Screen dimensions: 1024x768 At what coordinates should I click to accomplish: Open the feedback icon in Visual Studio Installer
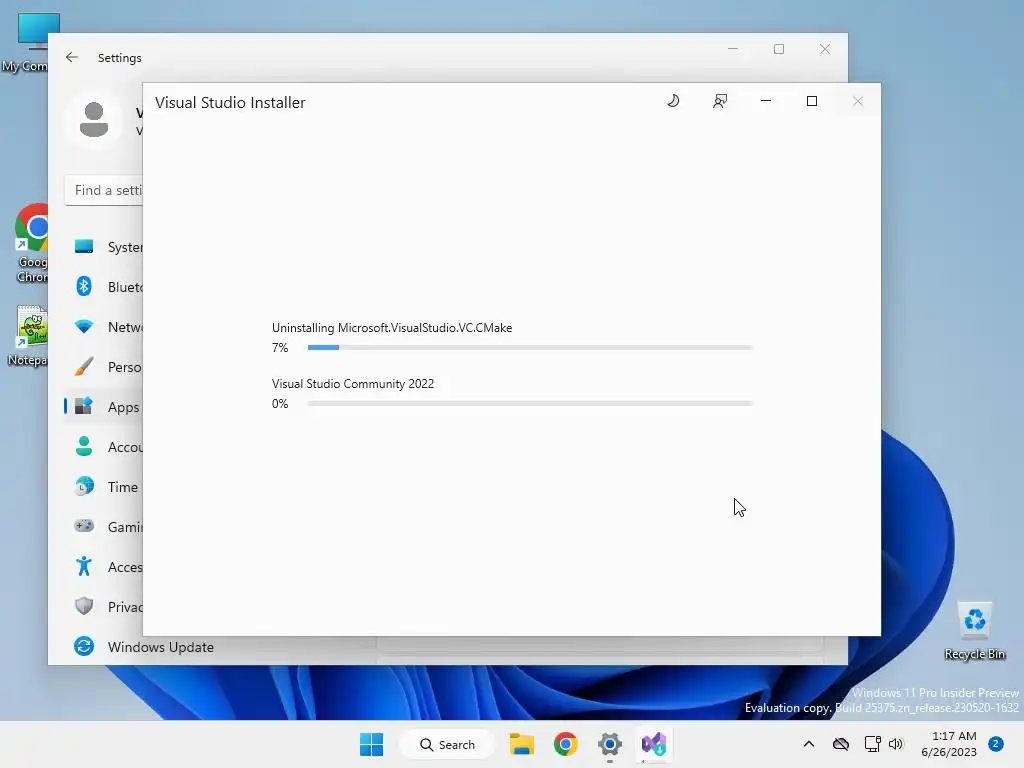pyautogui.click(x=720, y=101)
